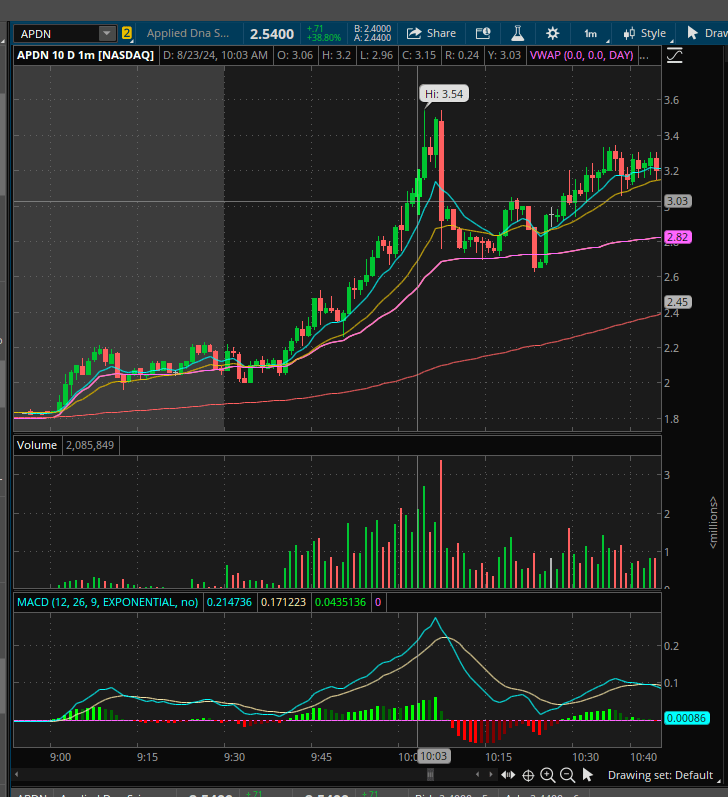Click the 3.03 price axis label
Image resolution: width=728 pixels, height=797 pixels.
click(678, 201)
